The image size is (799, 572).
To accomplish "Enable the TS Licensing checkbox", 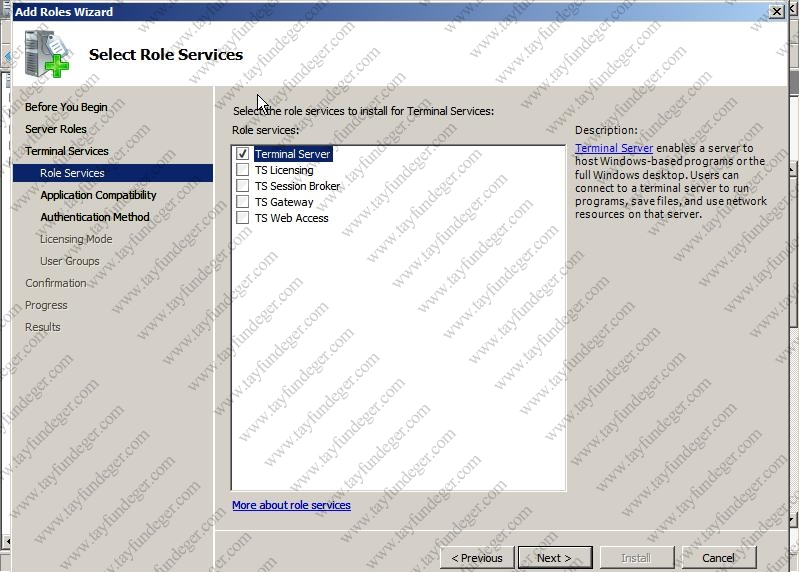I will pos(243,170).
